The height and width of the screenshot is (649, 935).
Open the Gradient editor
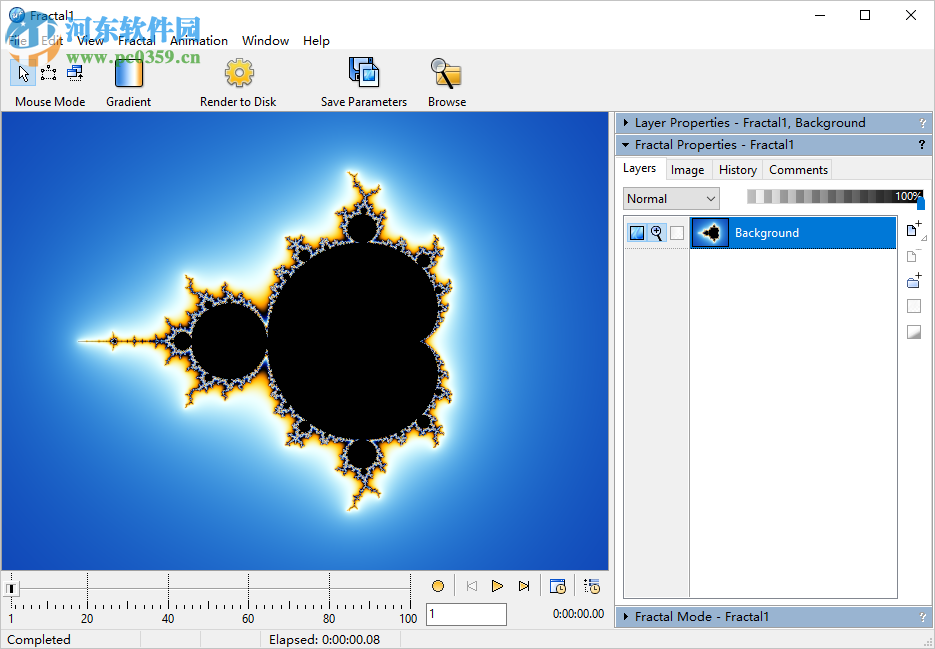coord(128,72)
